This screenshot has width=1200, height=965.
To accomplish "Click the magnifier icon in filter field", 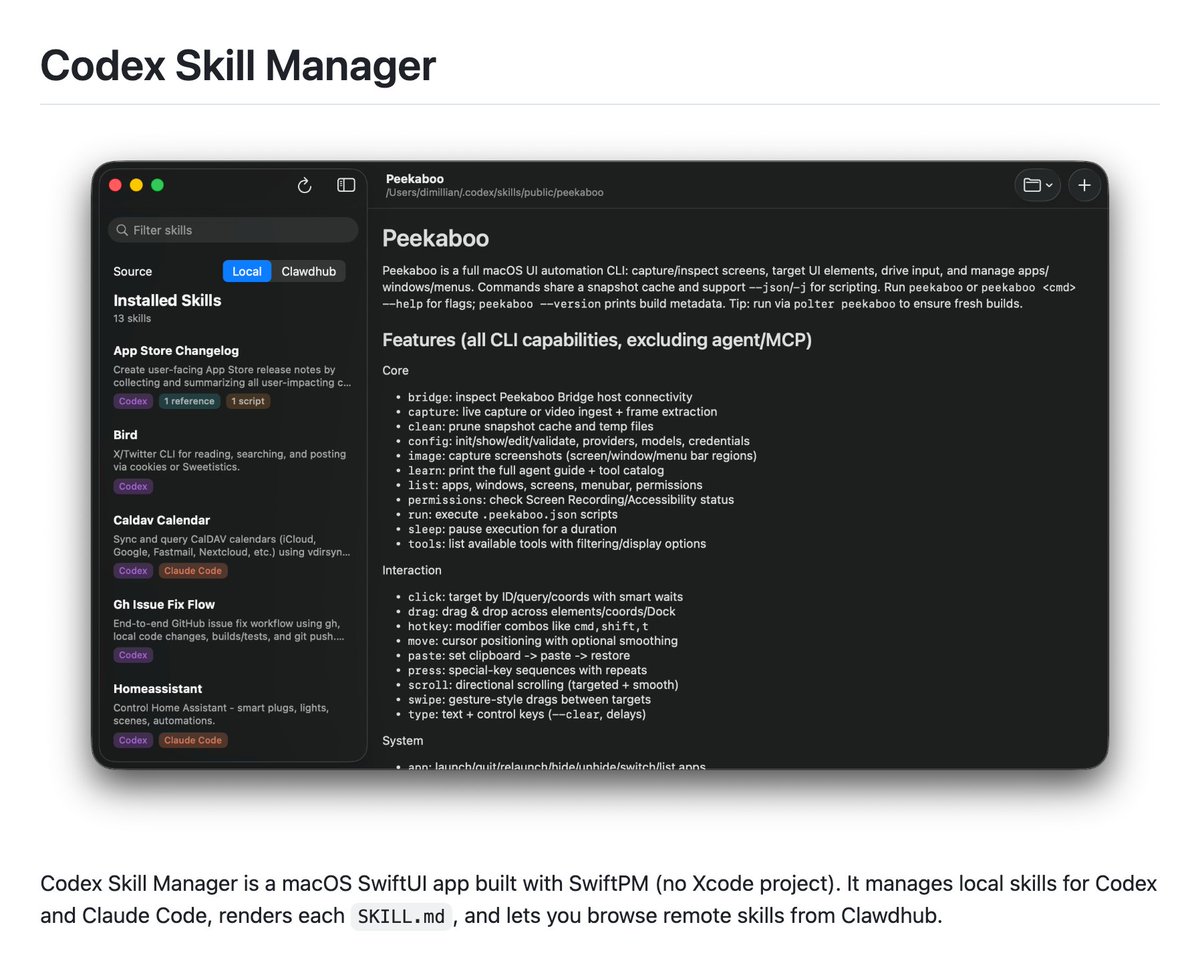I will click(x=122, y=230).
